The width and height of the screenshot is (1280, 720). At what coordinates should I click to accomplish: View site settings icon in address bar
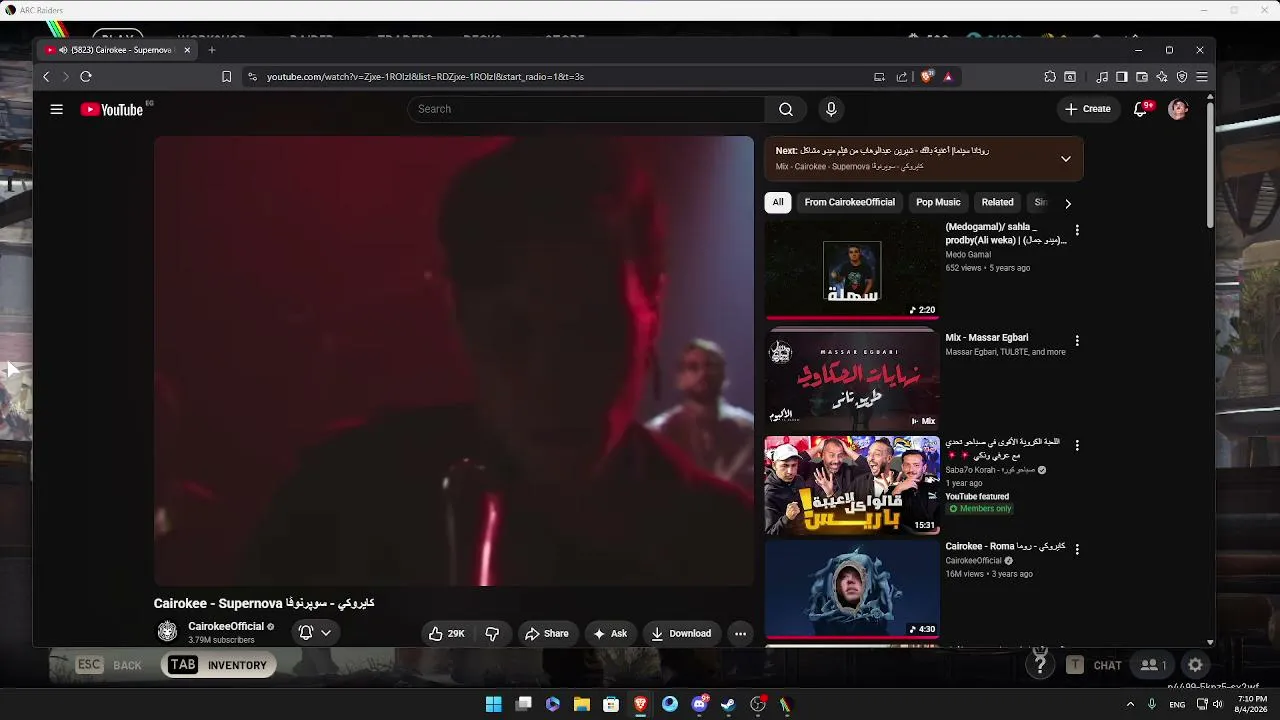click(x=252, y=76)
